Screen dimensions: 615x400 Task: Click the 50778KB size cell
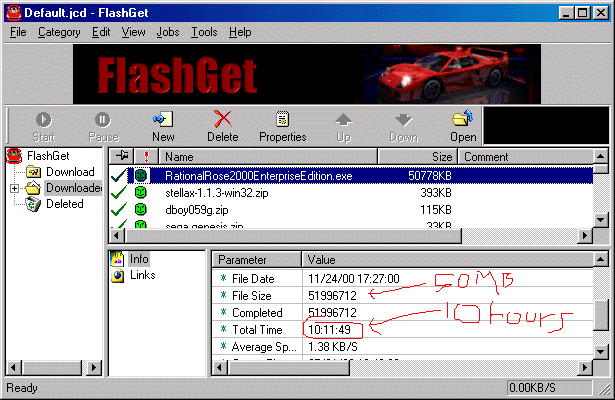point(430,176)
